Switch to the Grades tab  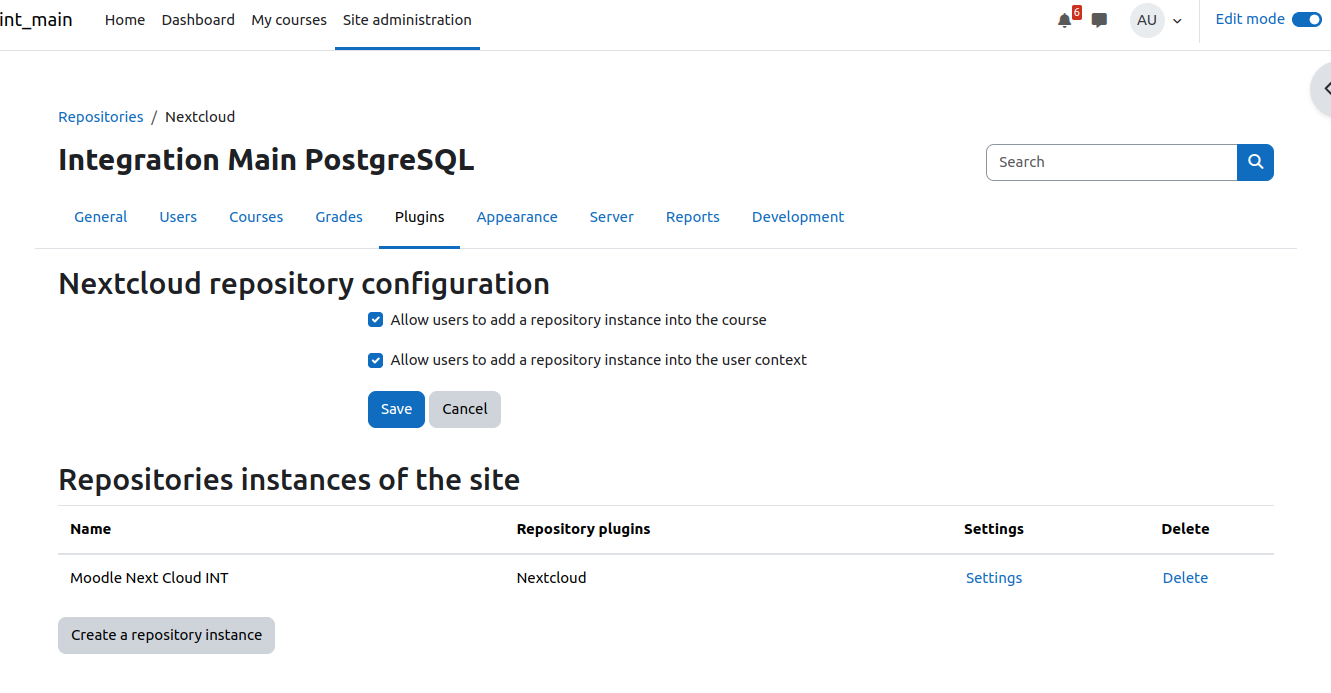(x=339, y=217)
